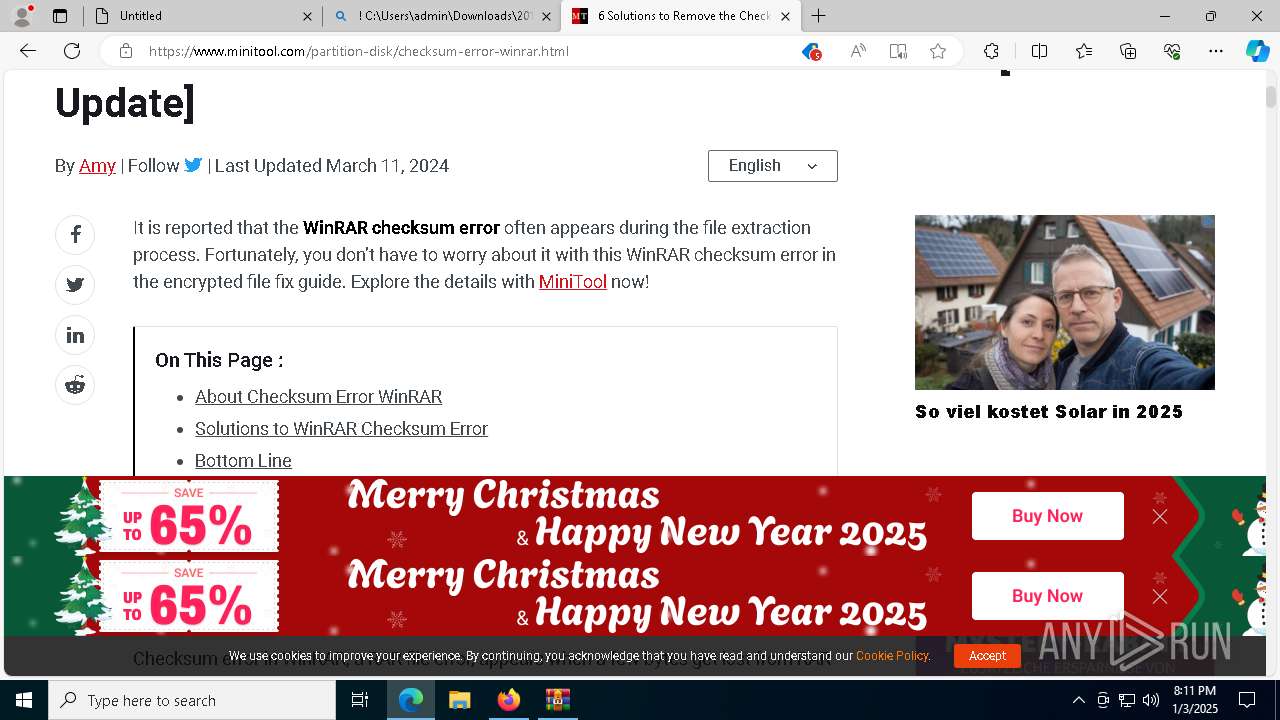Open Browser essentials icon
The width and height of the screenshot is (1280, 720).
(1172, 51)
